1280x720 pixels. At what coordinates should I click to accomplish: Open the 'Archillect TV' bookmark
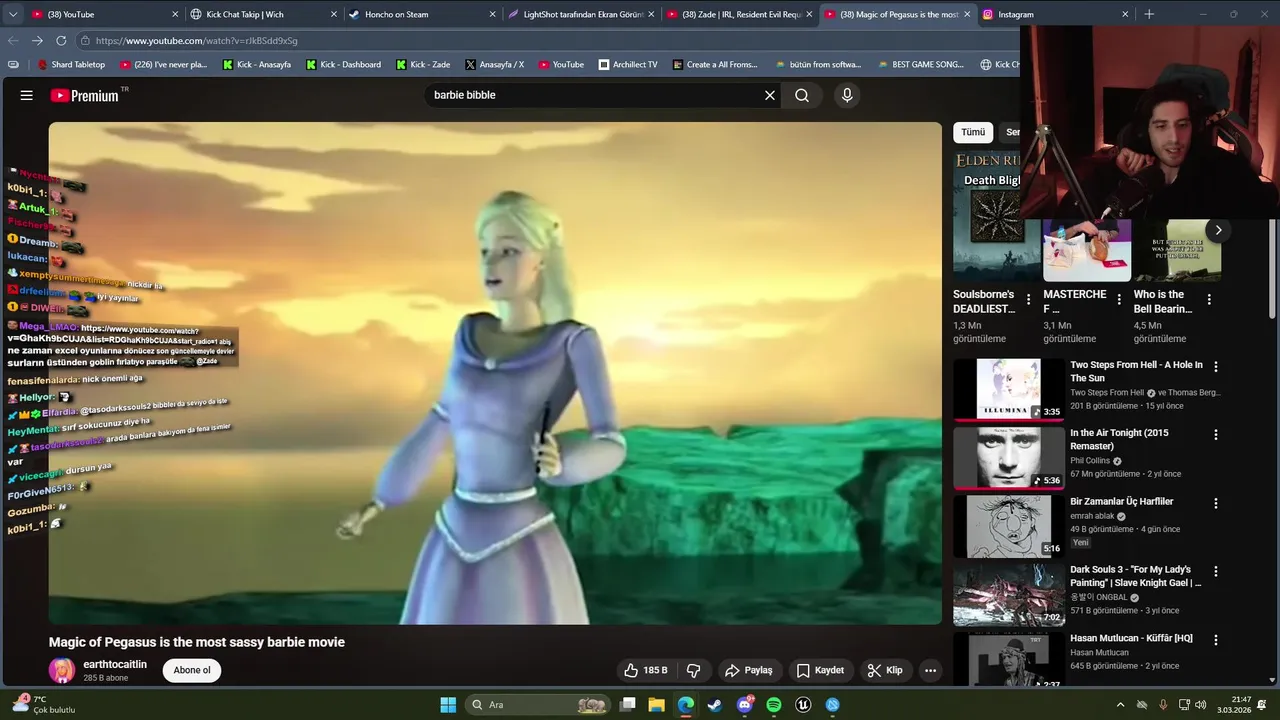(x=628, y=64)
